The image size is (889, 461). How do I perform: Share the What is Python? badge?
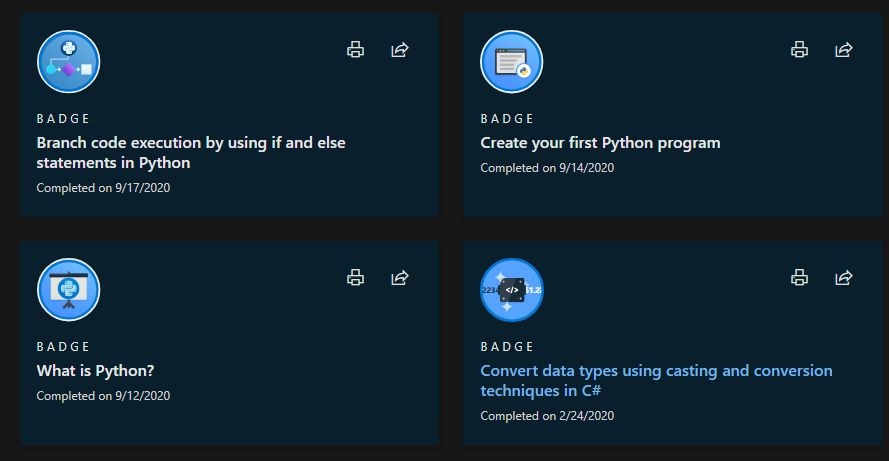tap(400, 278)
